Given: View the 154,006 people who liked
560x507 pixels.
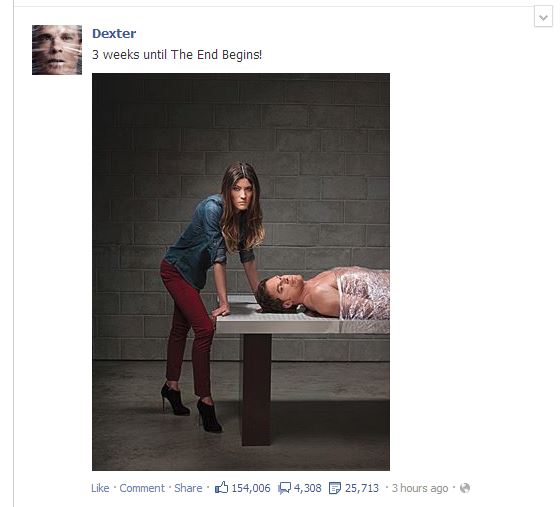Looking at the screenshot, I should [x=251, y=488].
